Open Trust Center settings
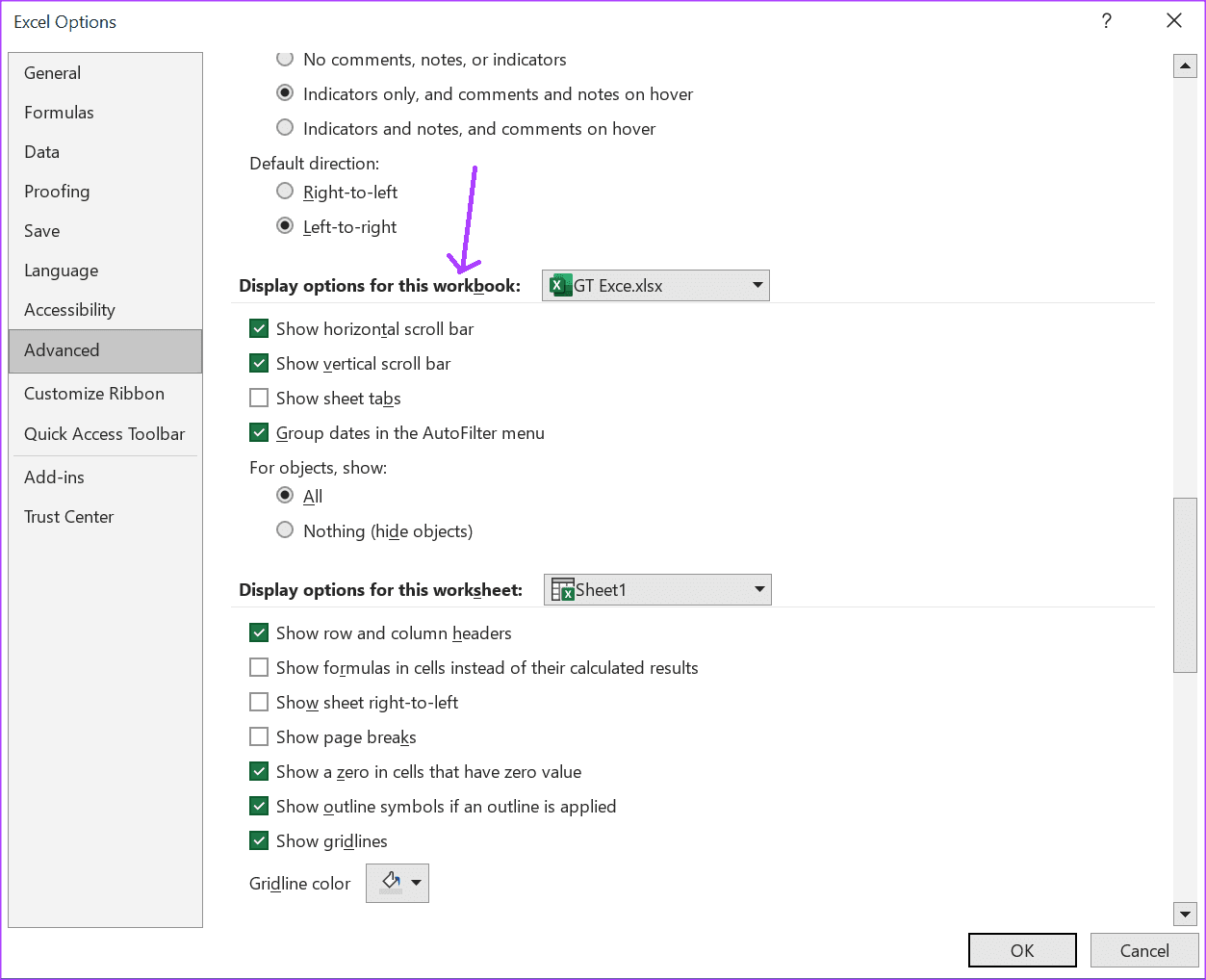1206x980 pixels. point(105,517)
